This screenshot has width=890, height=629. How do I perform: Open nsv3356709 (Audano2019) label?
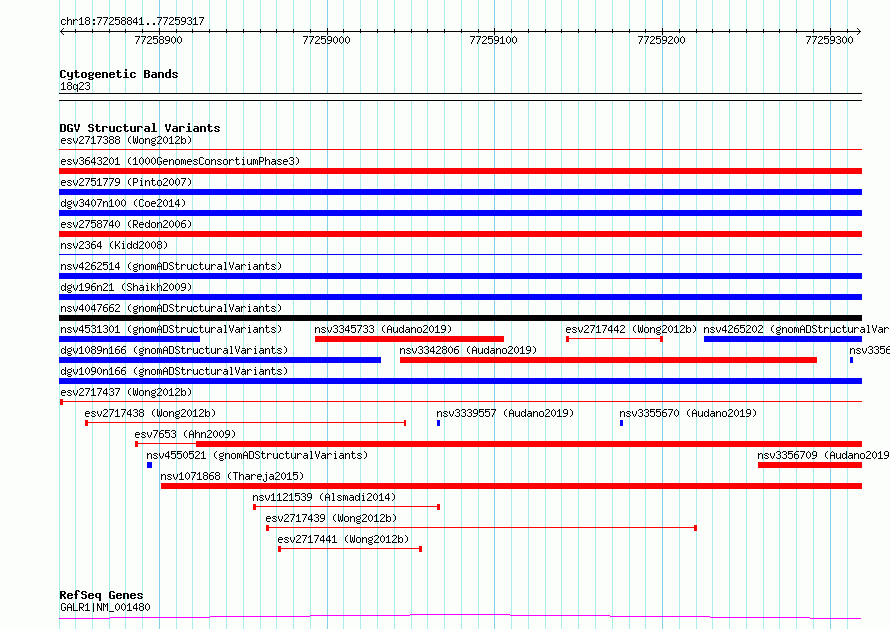pos(823,455)
